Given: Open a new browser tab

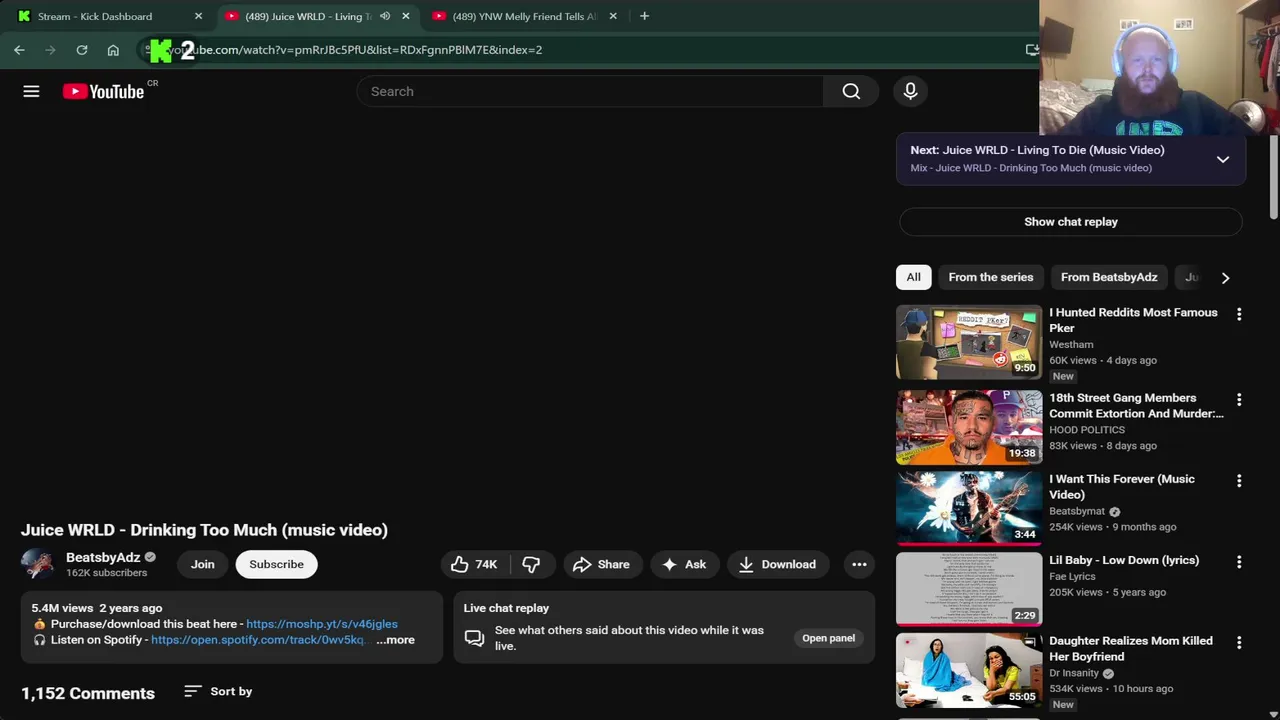Looking at the screenshot, I should [x=644, y=16].
